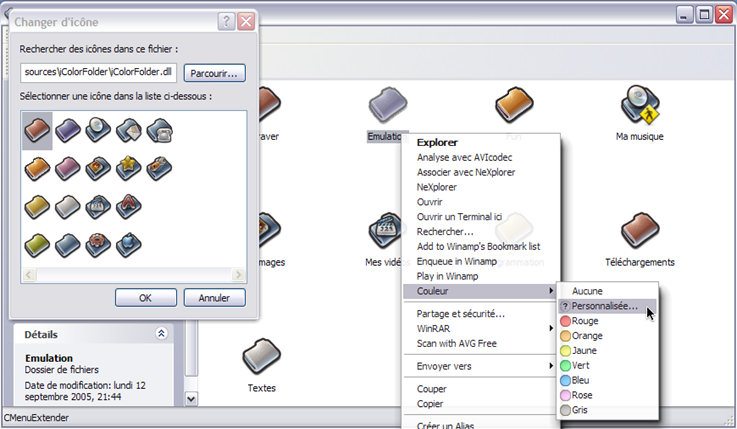Click the Annuler button

pos(214,297)
